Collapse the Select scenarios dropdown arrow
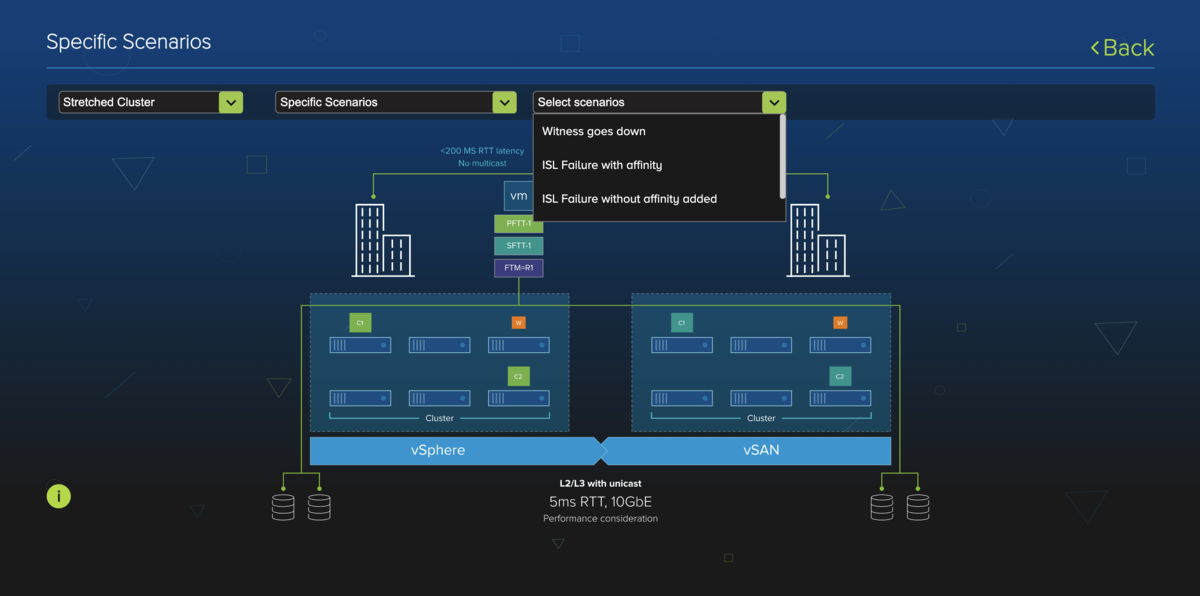 tap(774, 102)
